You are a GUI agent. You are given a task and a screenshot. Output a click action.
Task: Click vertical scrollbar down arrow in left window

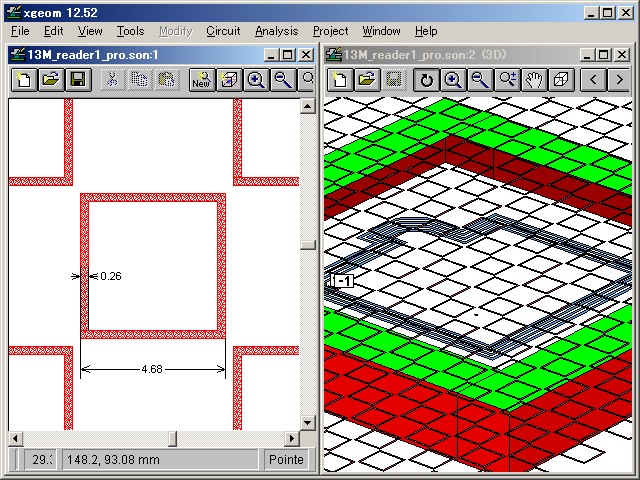[x=307, y=422]
